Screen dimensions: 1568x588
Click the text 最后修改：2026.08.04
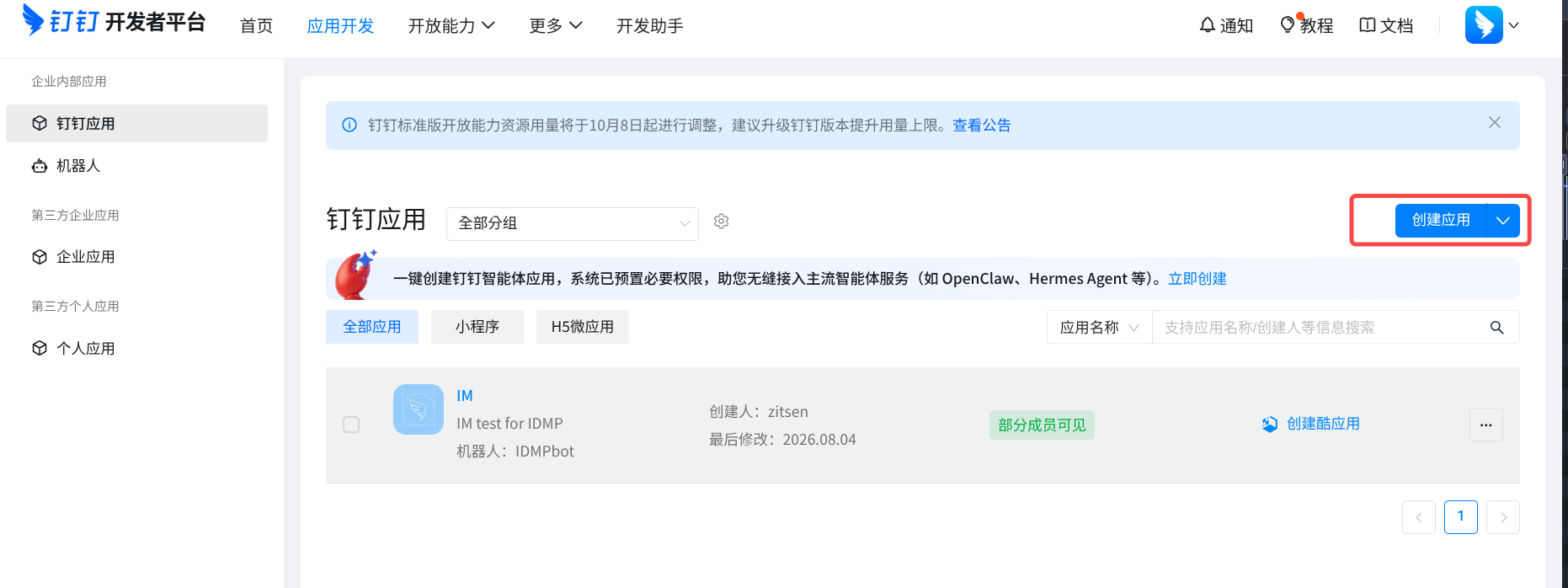pyautogui.click(x=782, y=440)
